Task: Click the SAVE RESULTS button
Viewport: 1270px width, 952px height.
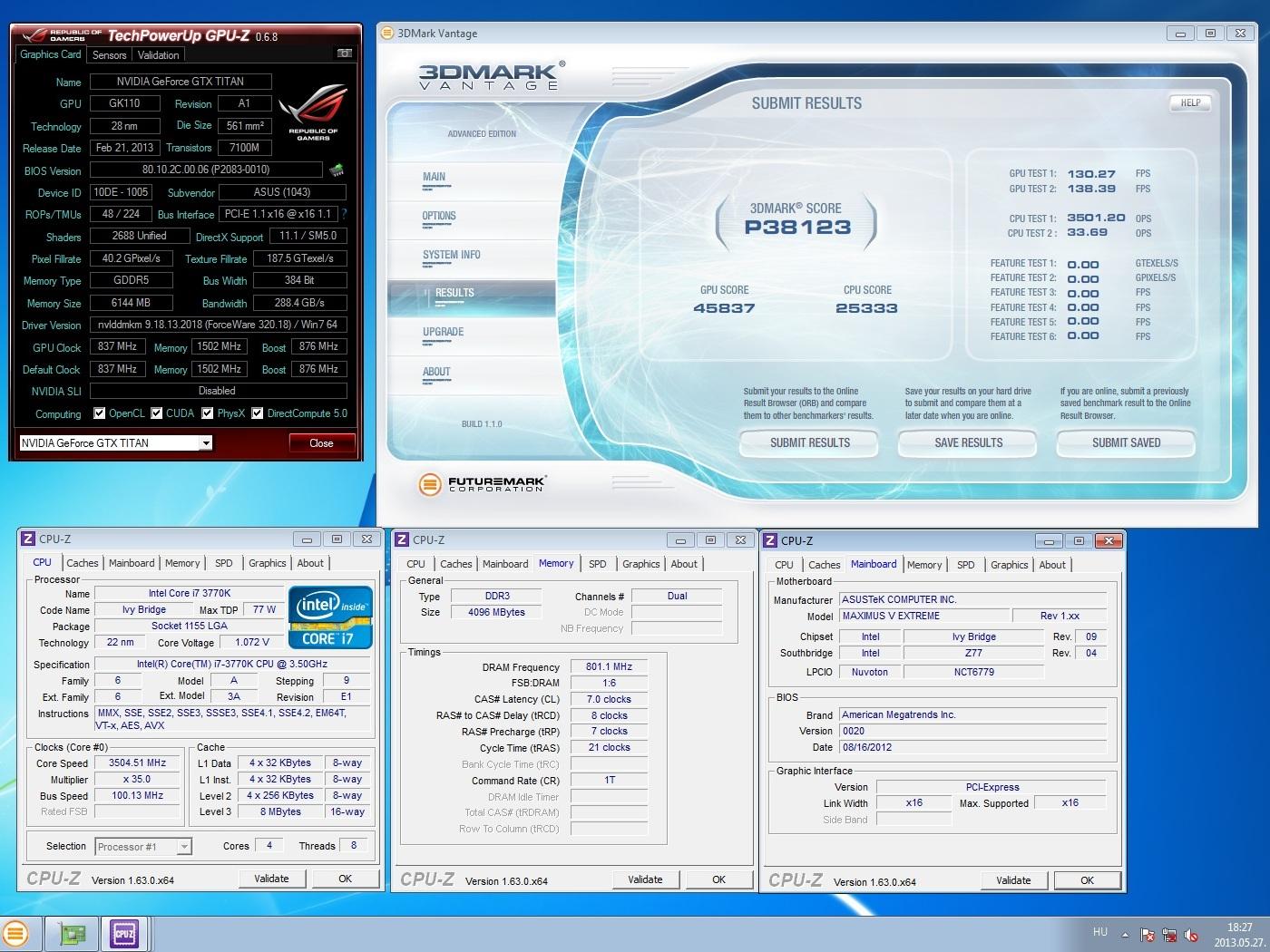Action: pyautogui.click(x=968, y=443)
